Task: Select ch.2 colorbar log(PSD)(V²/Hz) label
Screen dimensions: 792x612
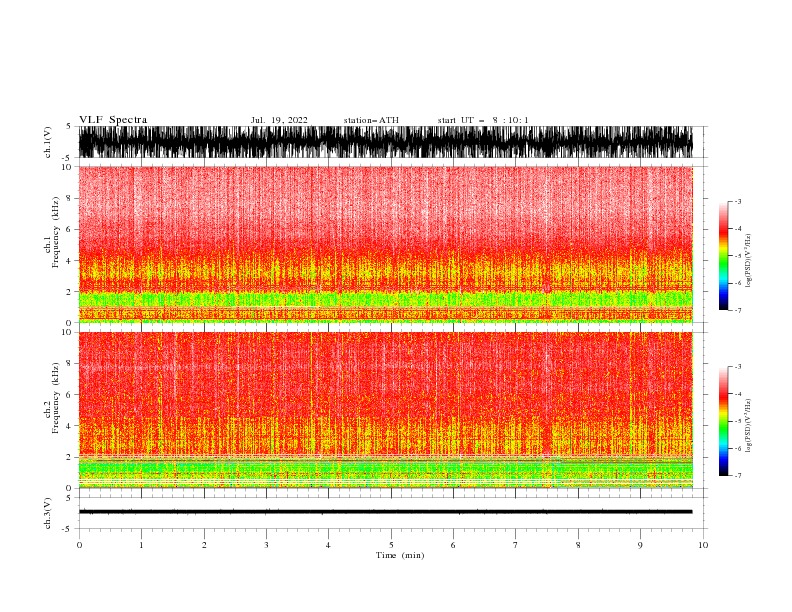Action: 748,426
